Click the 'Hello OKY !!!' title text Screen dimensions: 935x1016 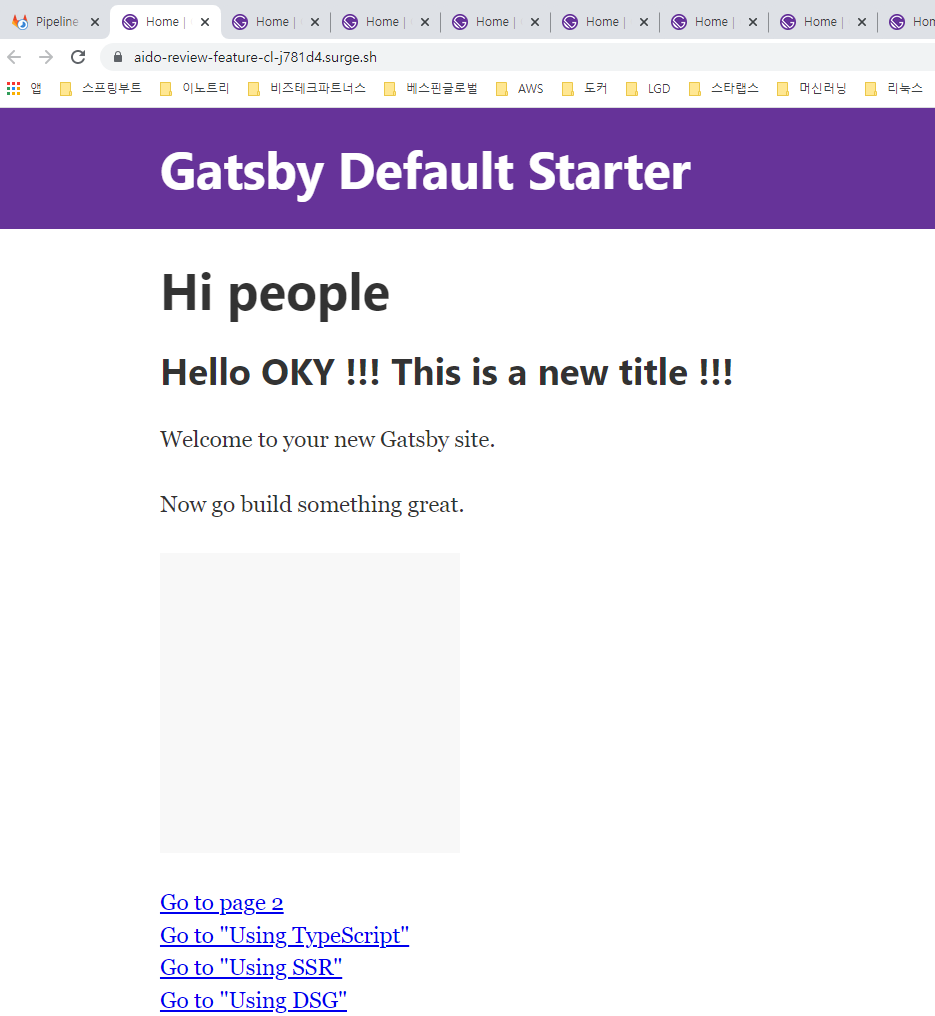(x=446, y=373)
